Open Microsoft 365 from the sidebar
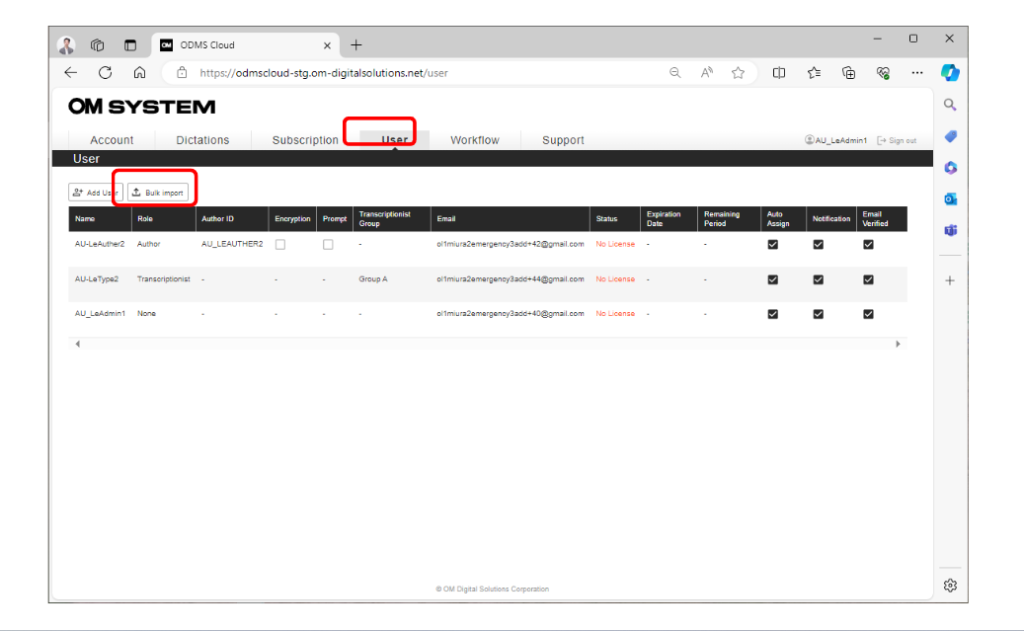The width and height of the screenshot is (1024, 631). point(950,168)
